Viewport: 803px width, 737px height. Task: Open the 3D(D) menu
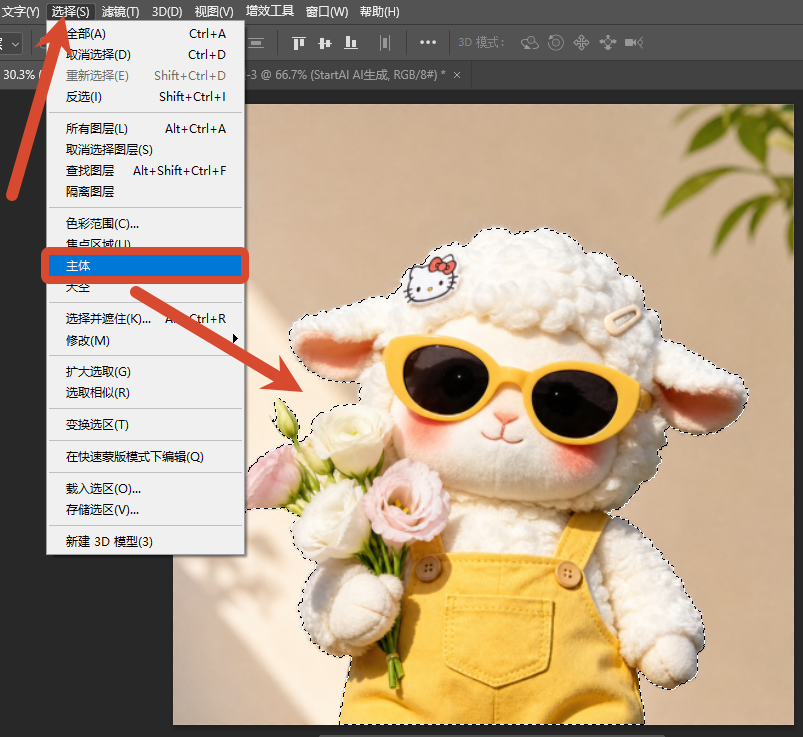(167, 11)
